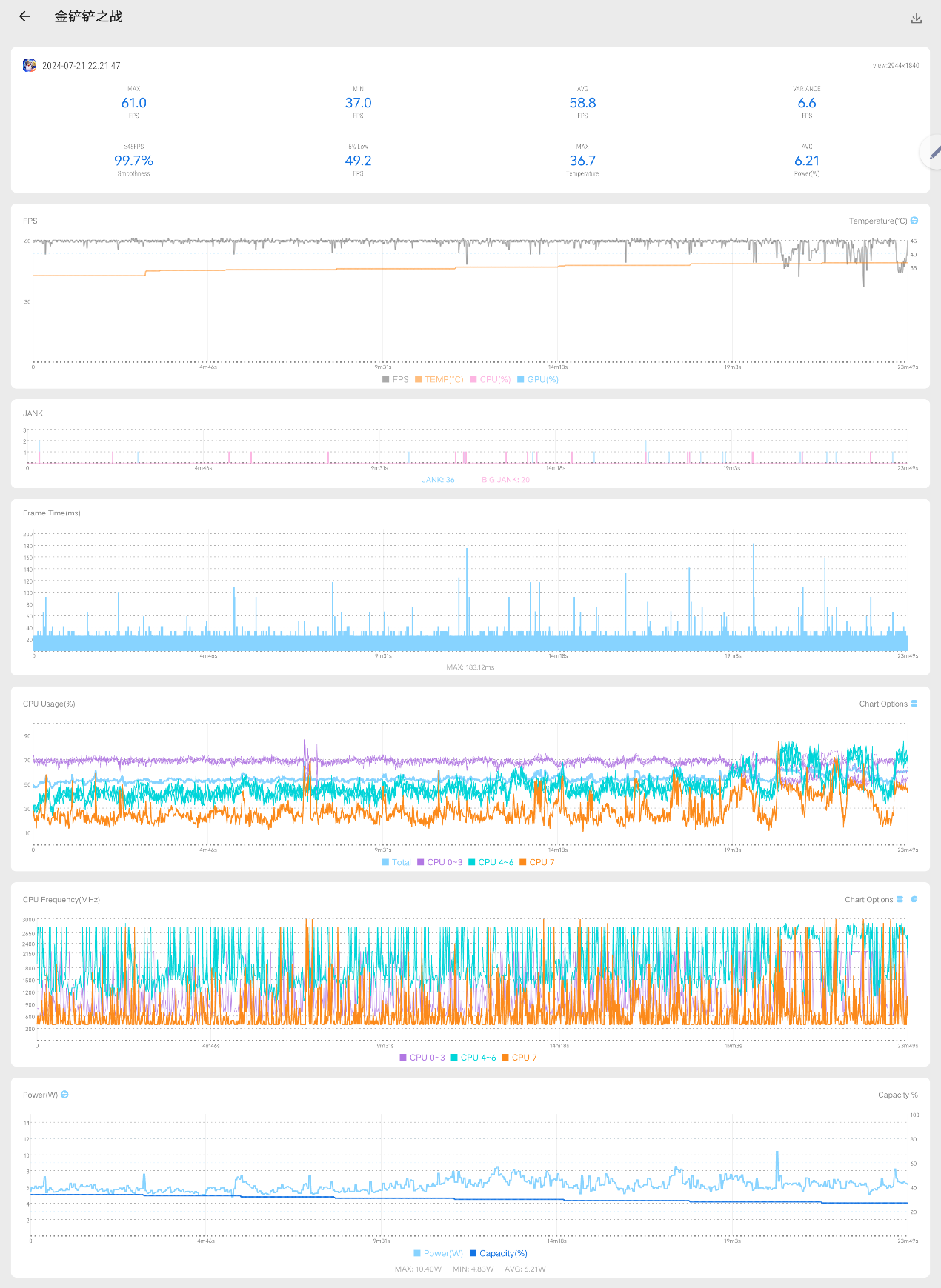
Task: Go back using the top-left arrow
Action: (24, 16)
